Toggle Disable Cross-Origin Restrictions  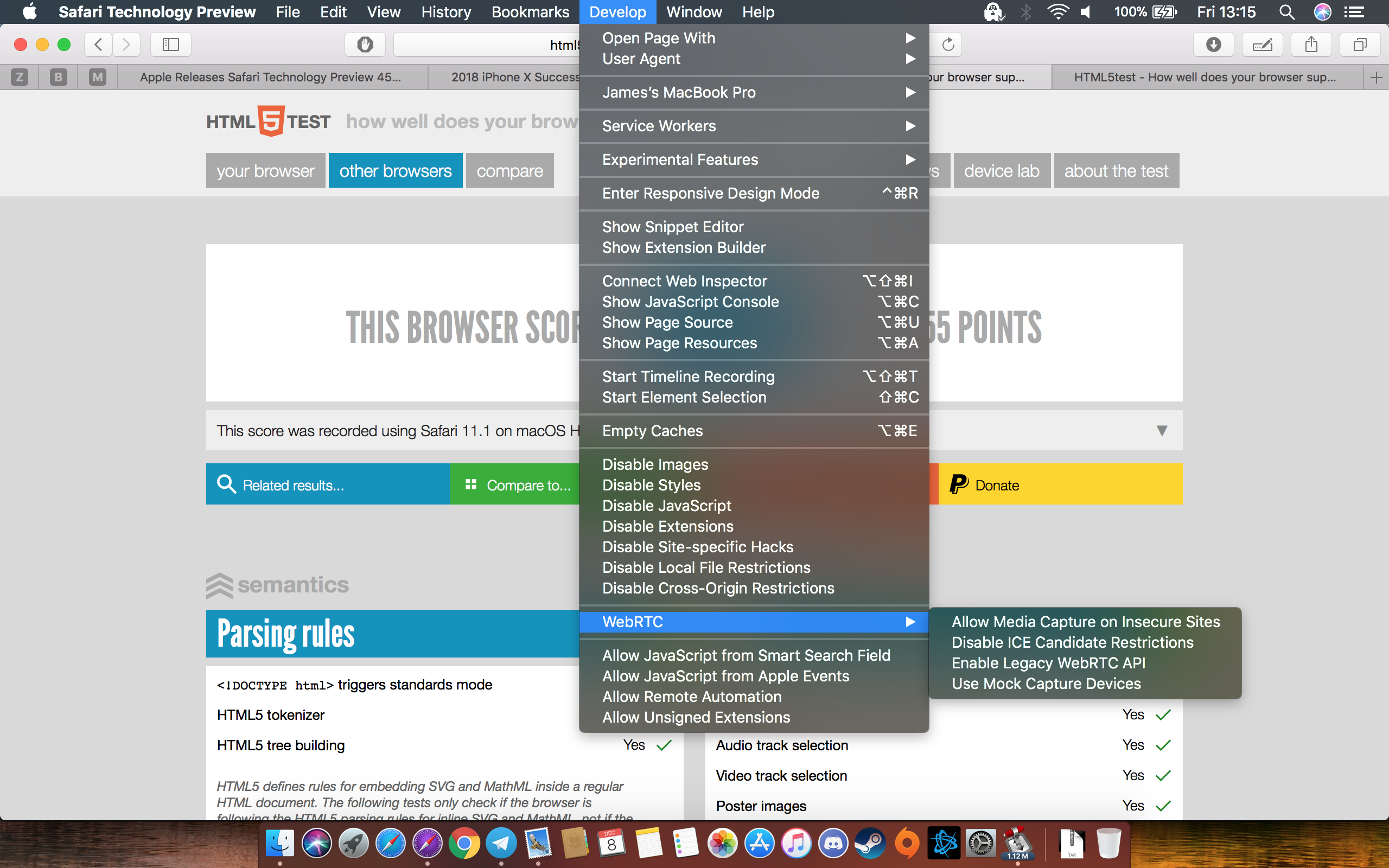click(x=754, y=589)
